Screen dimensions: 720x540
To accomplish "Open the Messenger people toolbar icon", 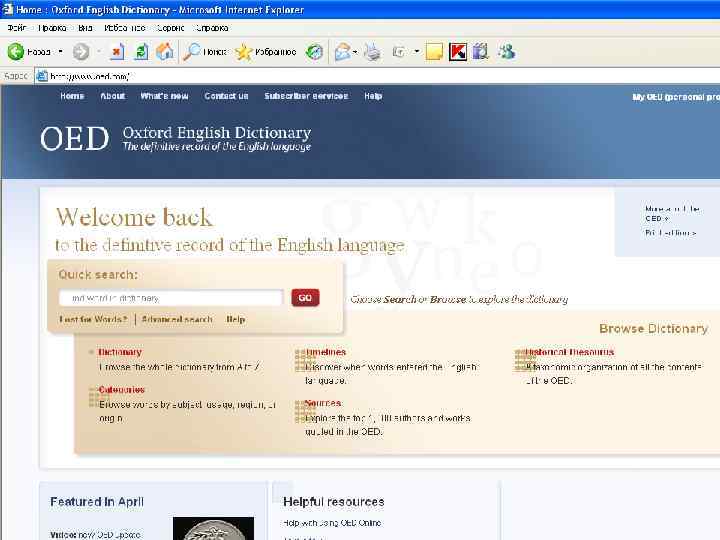I will [507, 52].
